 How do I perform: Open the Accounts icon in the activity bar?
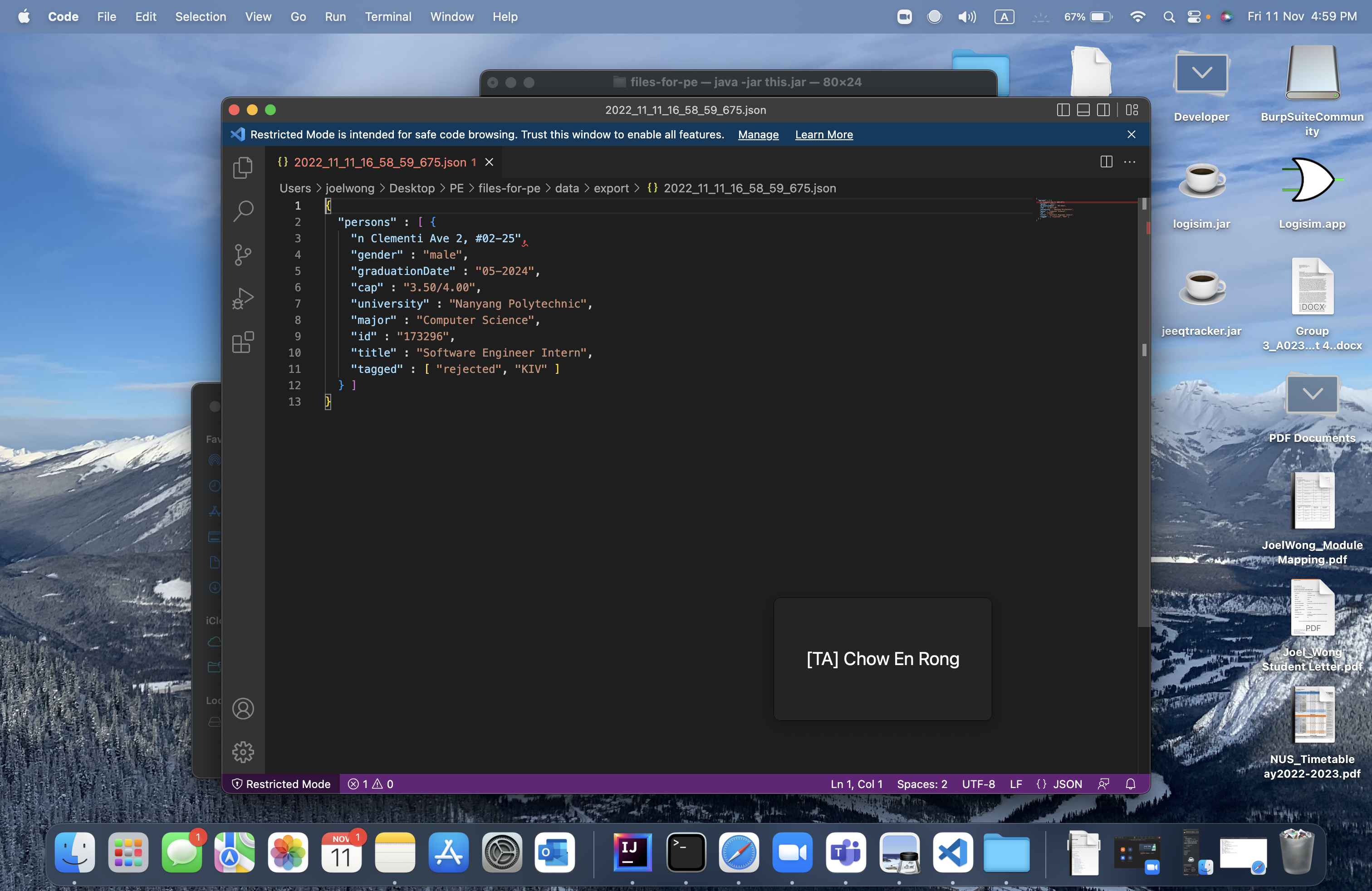243,709
